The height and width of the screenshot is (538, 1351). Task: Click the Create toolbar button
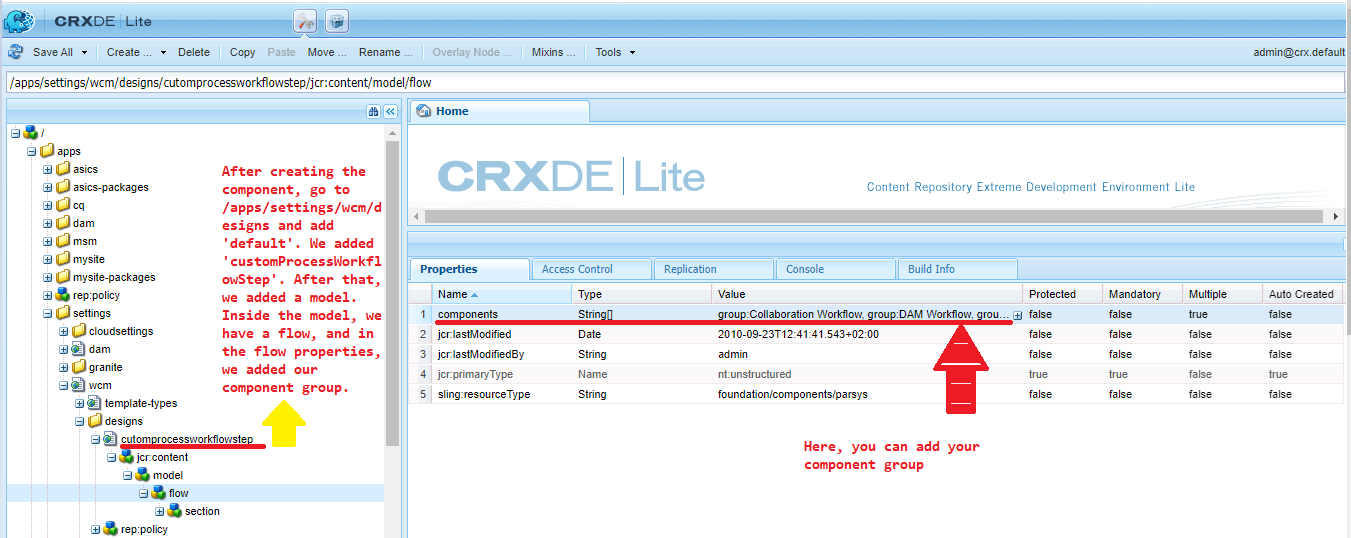(x=129, y=52)
